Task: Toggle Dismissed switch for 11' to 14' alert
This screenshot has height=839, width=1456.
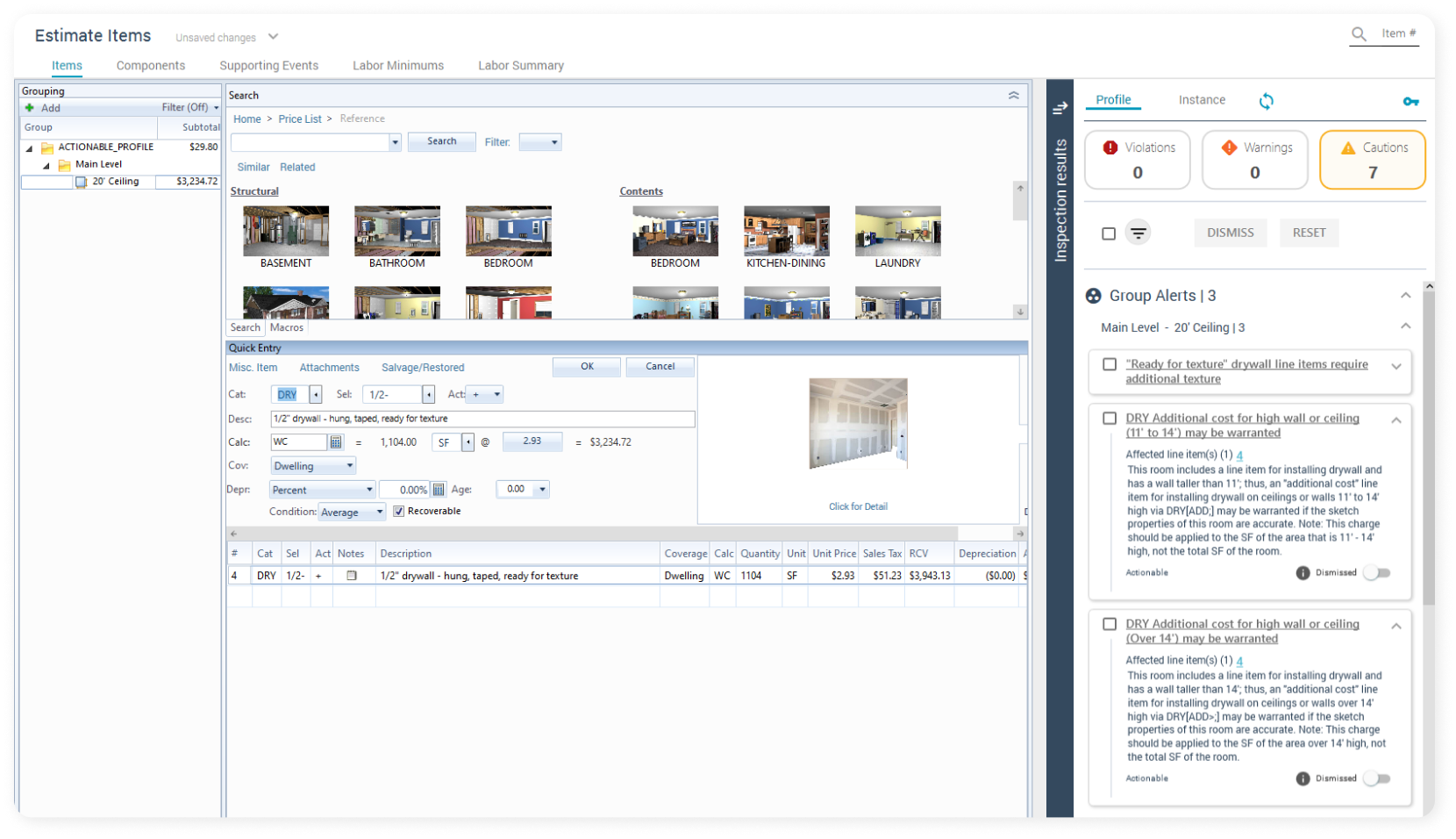Action: [1376, 573]
